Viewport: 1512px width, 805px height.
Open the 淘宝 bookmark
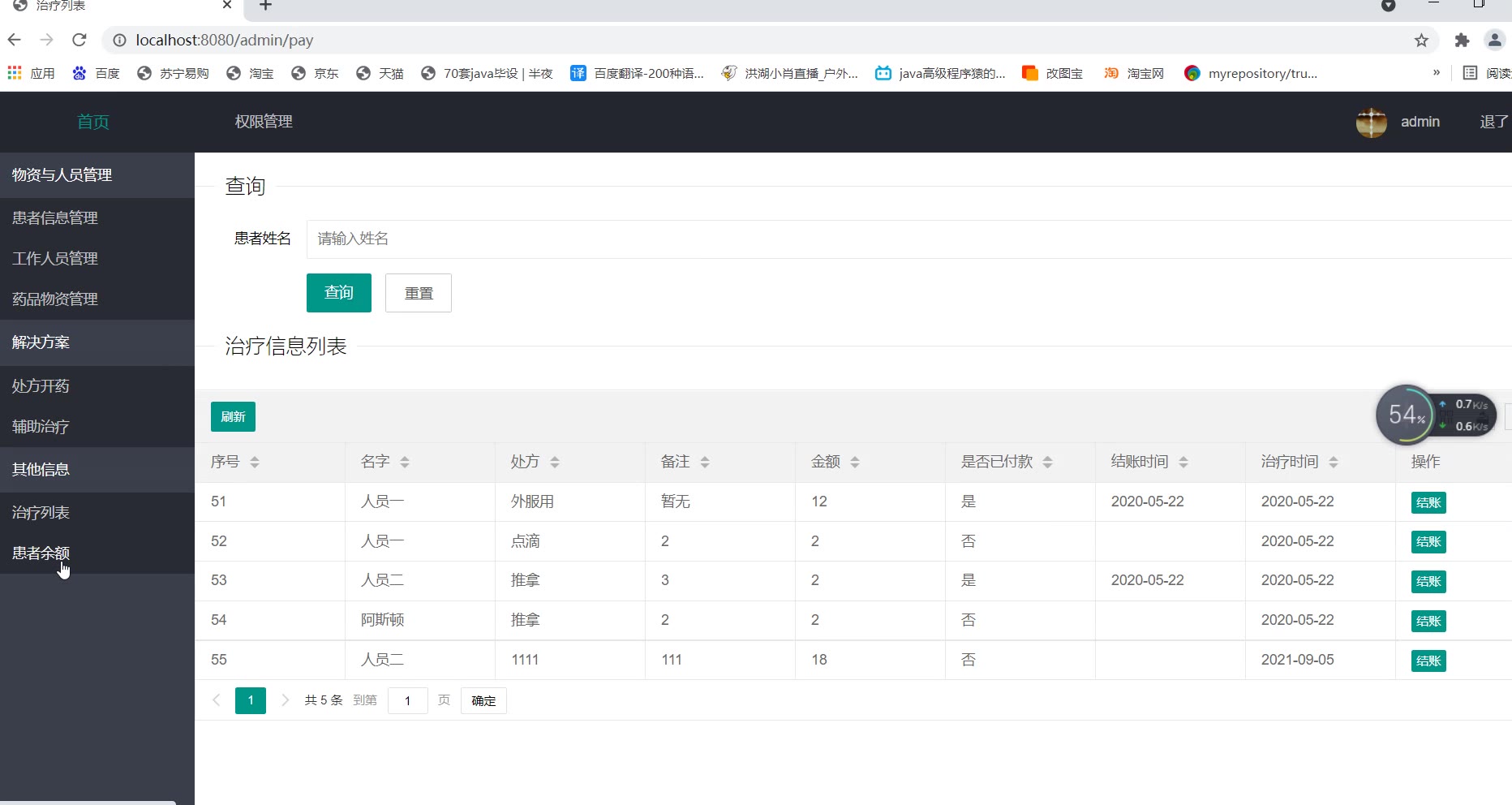250,73
